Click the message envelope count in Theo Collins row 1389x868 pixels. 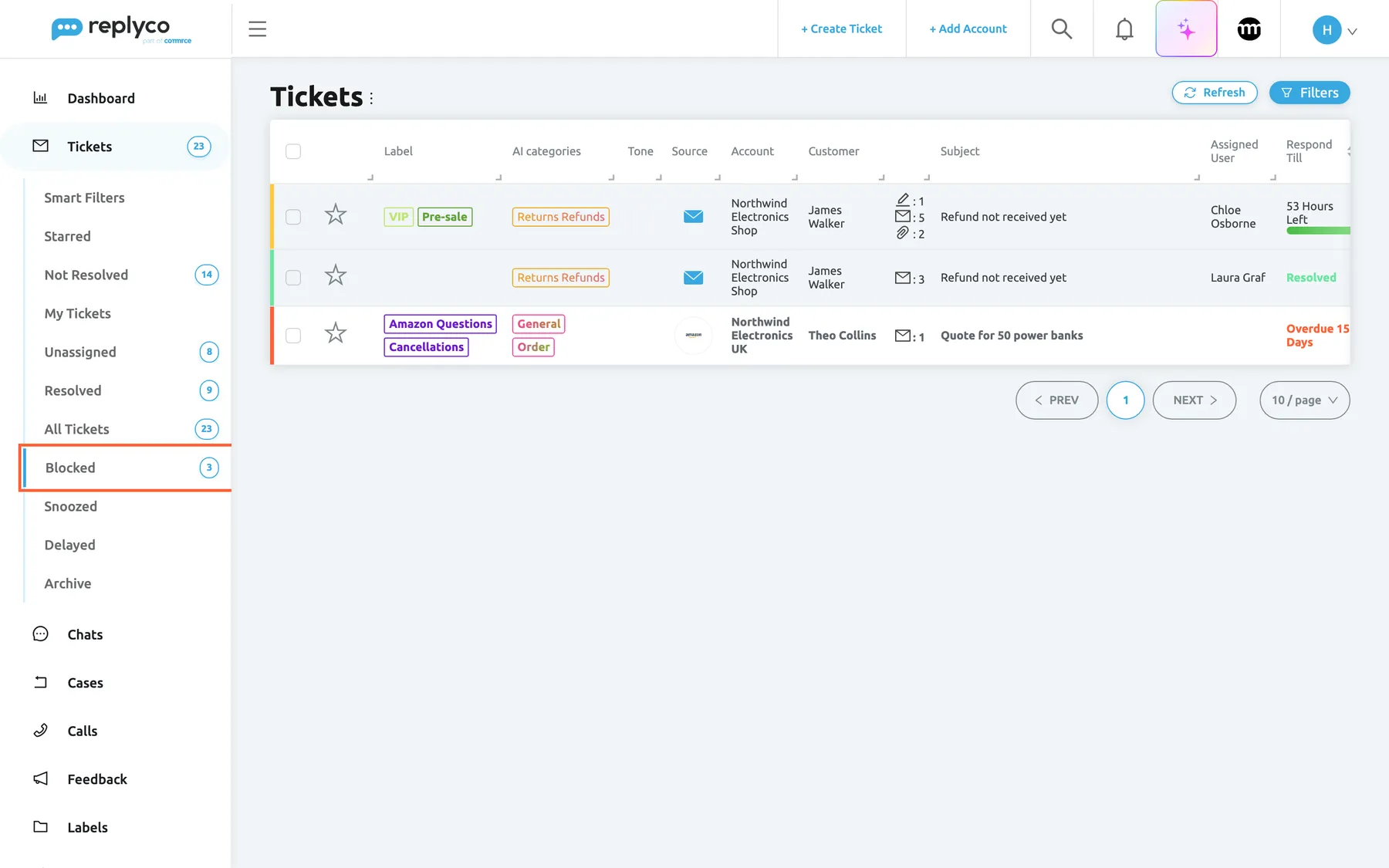[909, 336]
